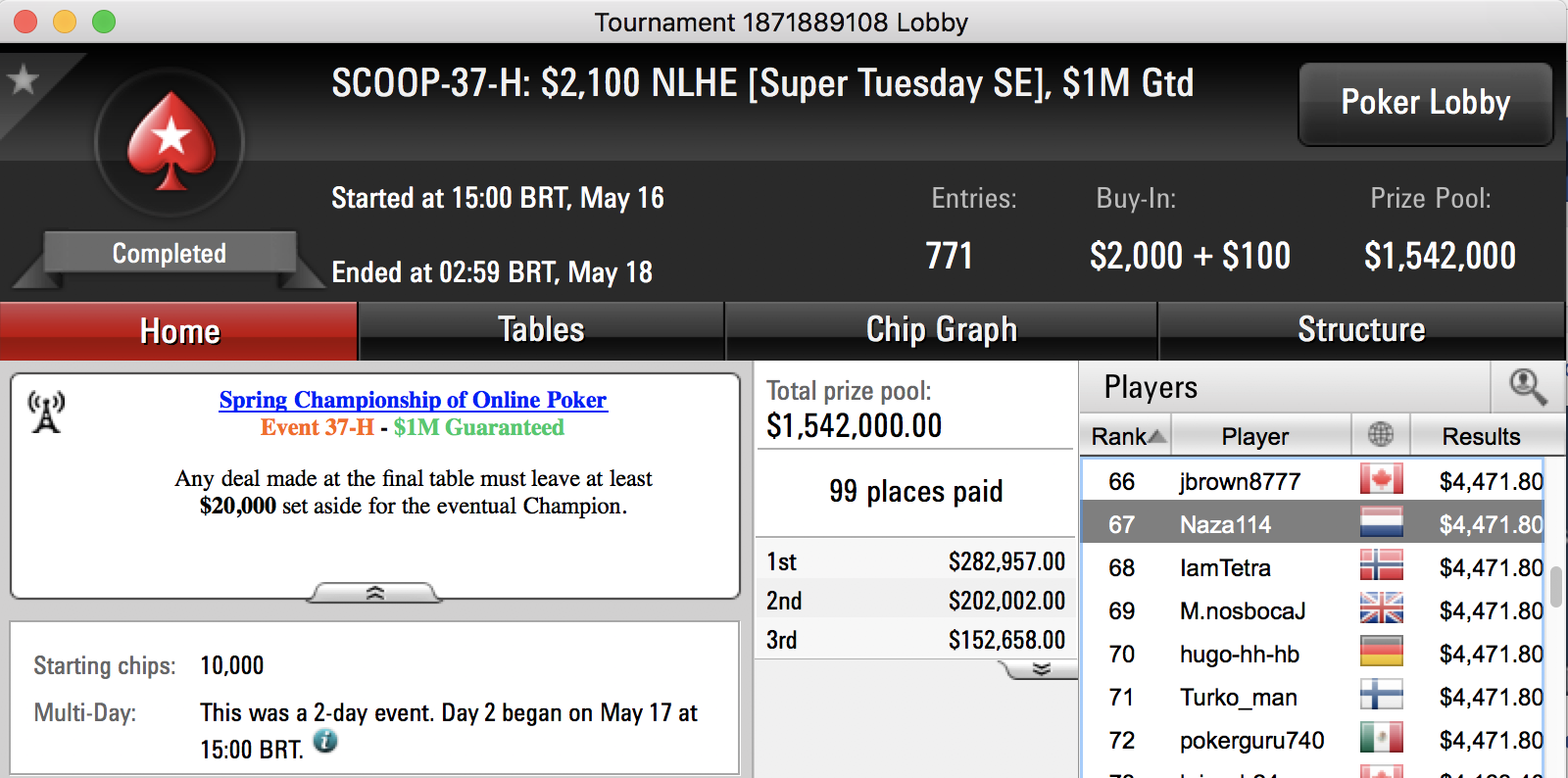Sort players by Rank column

(x=1127, y=436)
